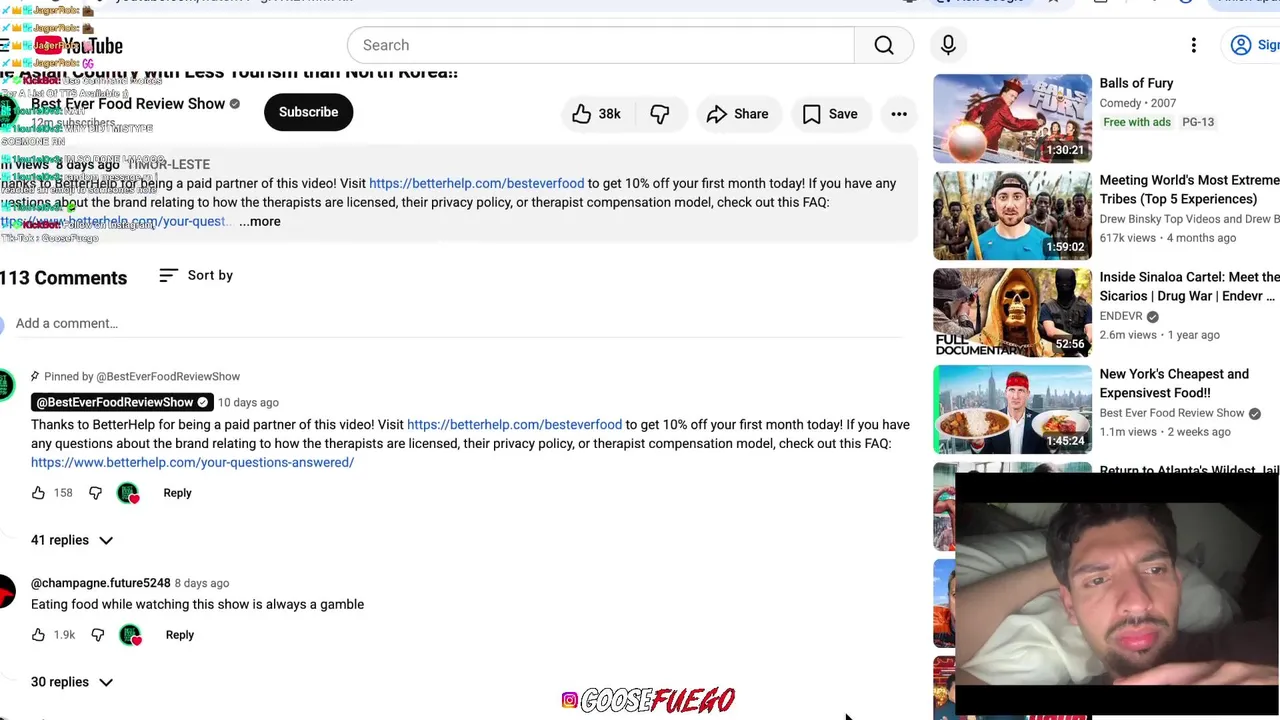Open betterhelp your-questions-answered link in comment
The width and height of the screenshot is (1280, 720).
tap(192, 462)
